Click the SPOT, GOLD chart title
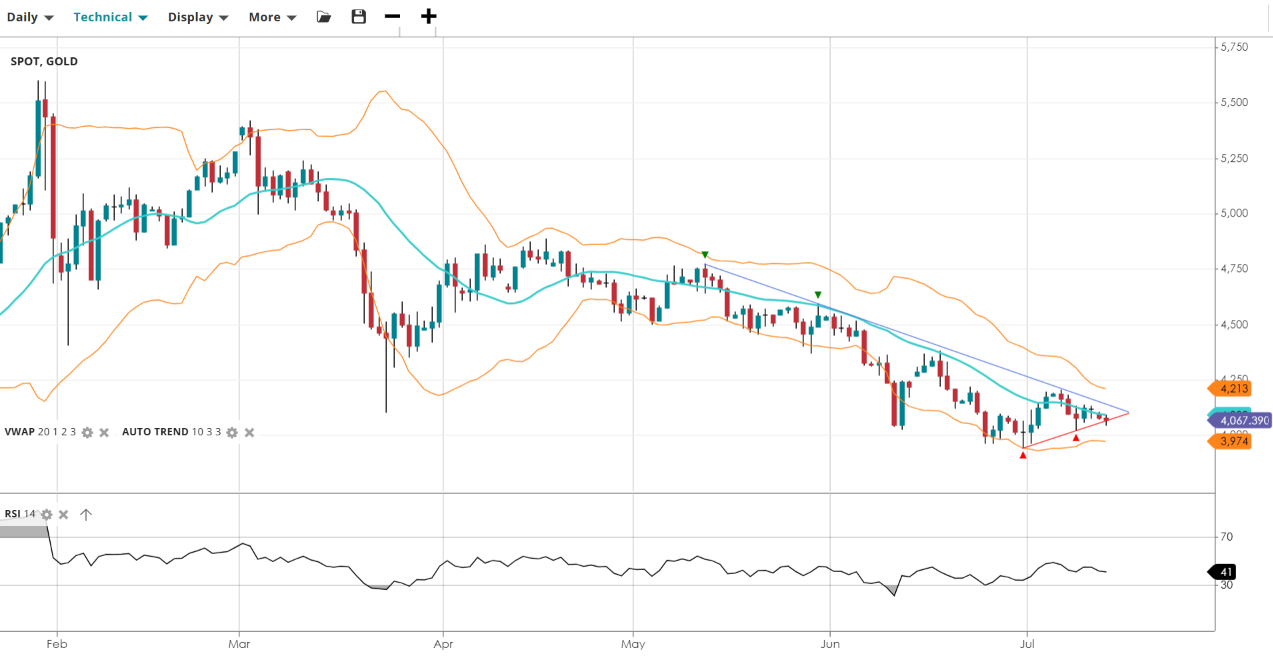Image resolution: width=1273 pixels, height=658 pixels. pyautogui.click(x=44, y=62)
